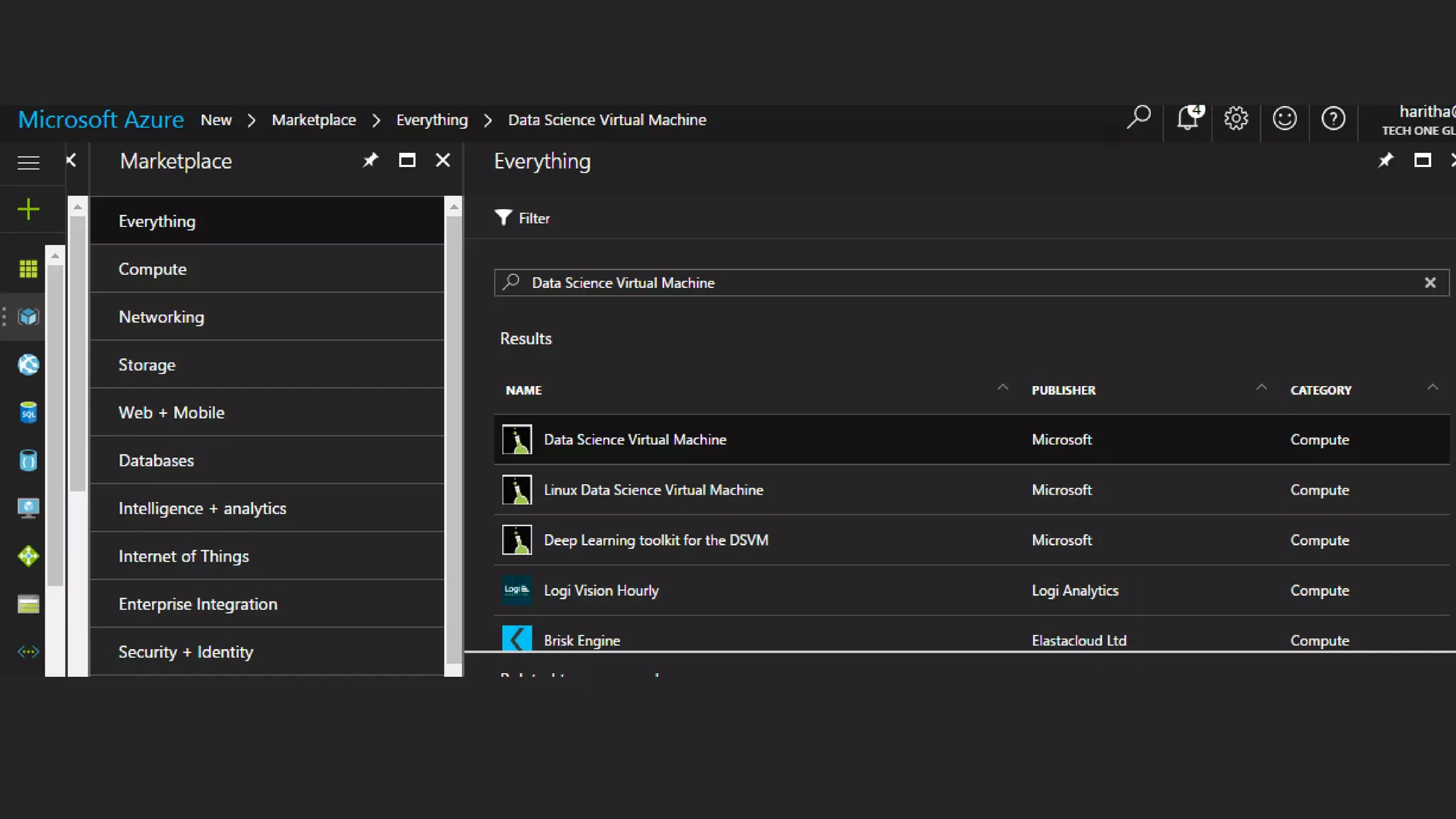The image size is (1456, 819).
Task: Sort results by PUBLISHER column arrow
Action: coord(1261,387)
